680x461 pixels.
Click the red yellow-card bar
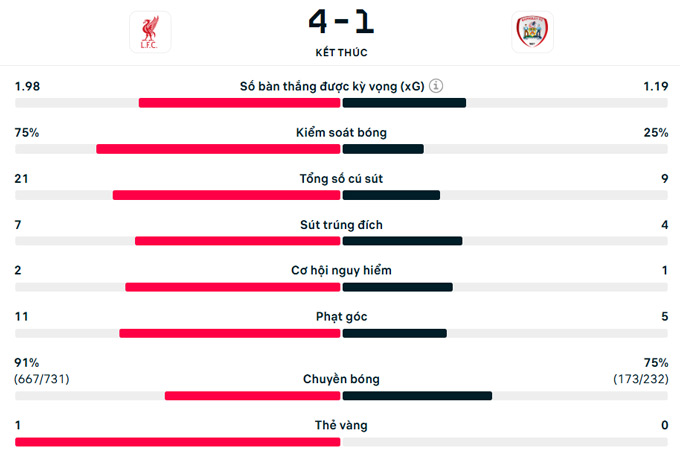[177, 442]
